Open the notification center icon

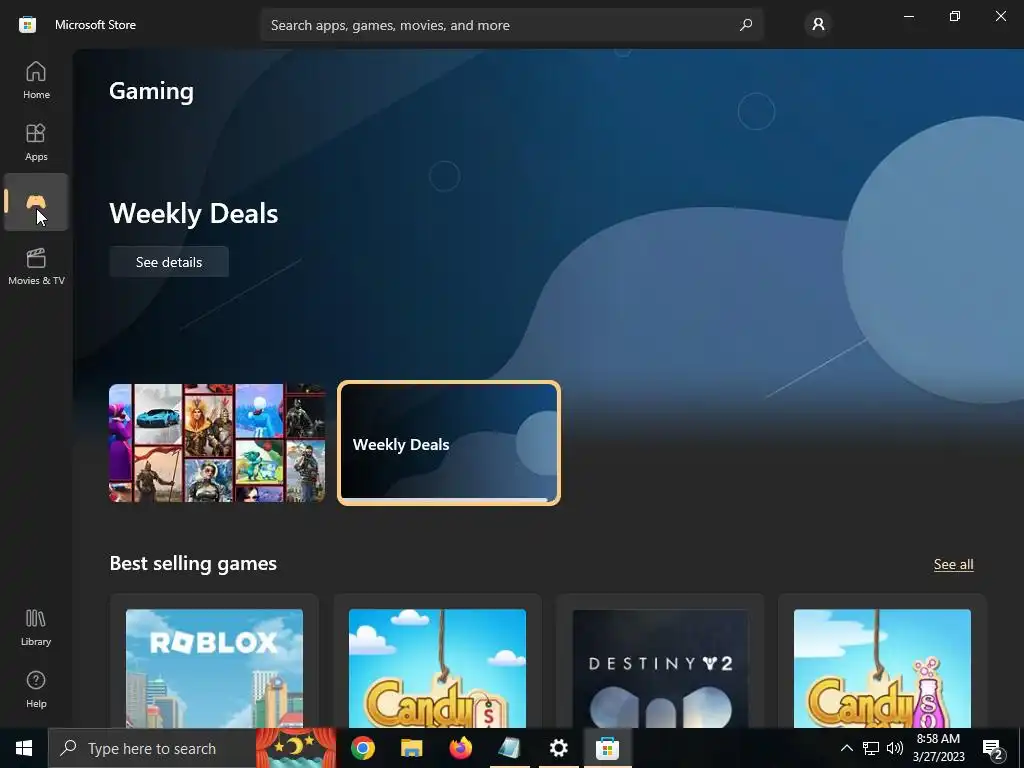993,748
